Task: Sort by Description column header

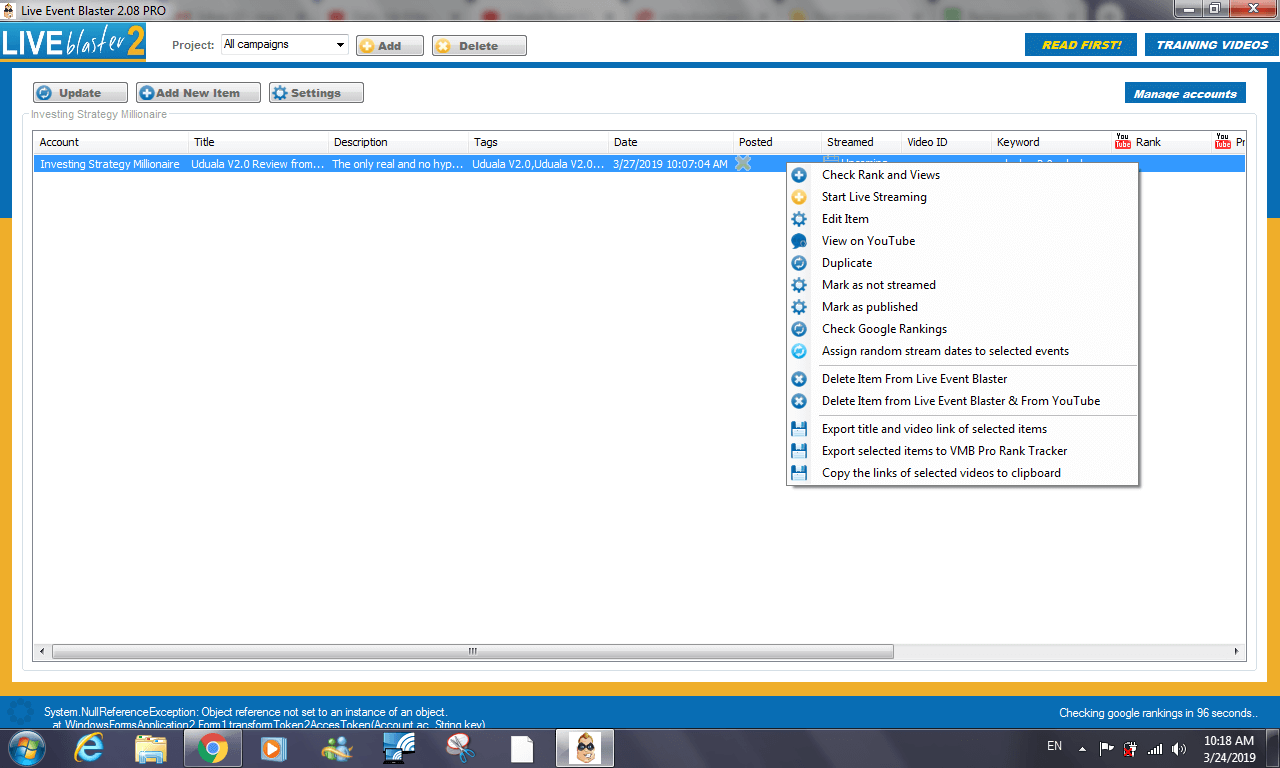Action: tap(399, 142)
